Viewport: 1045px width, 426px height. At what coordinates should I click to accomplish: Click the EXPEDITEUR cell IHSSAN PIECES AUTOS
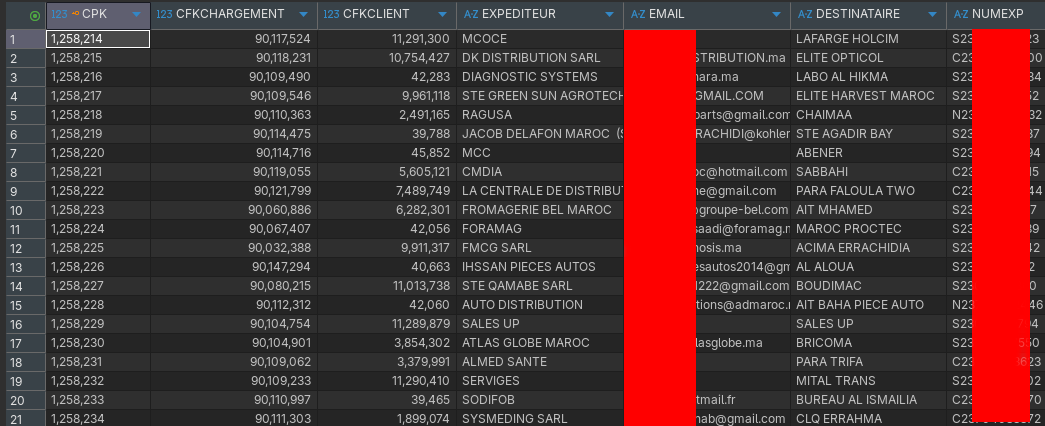pos(540,267)
